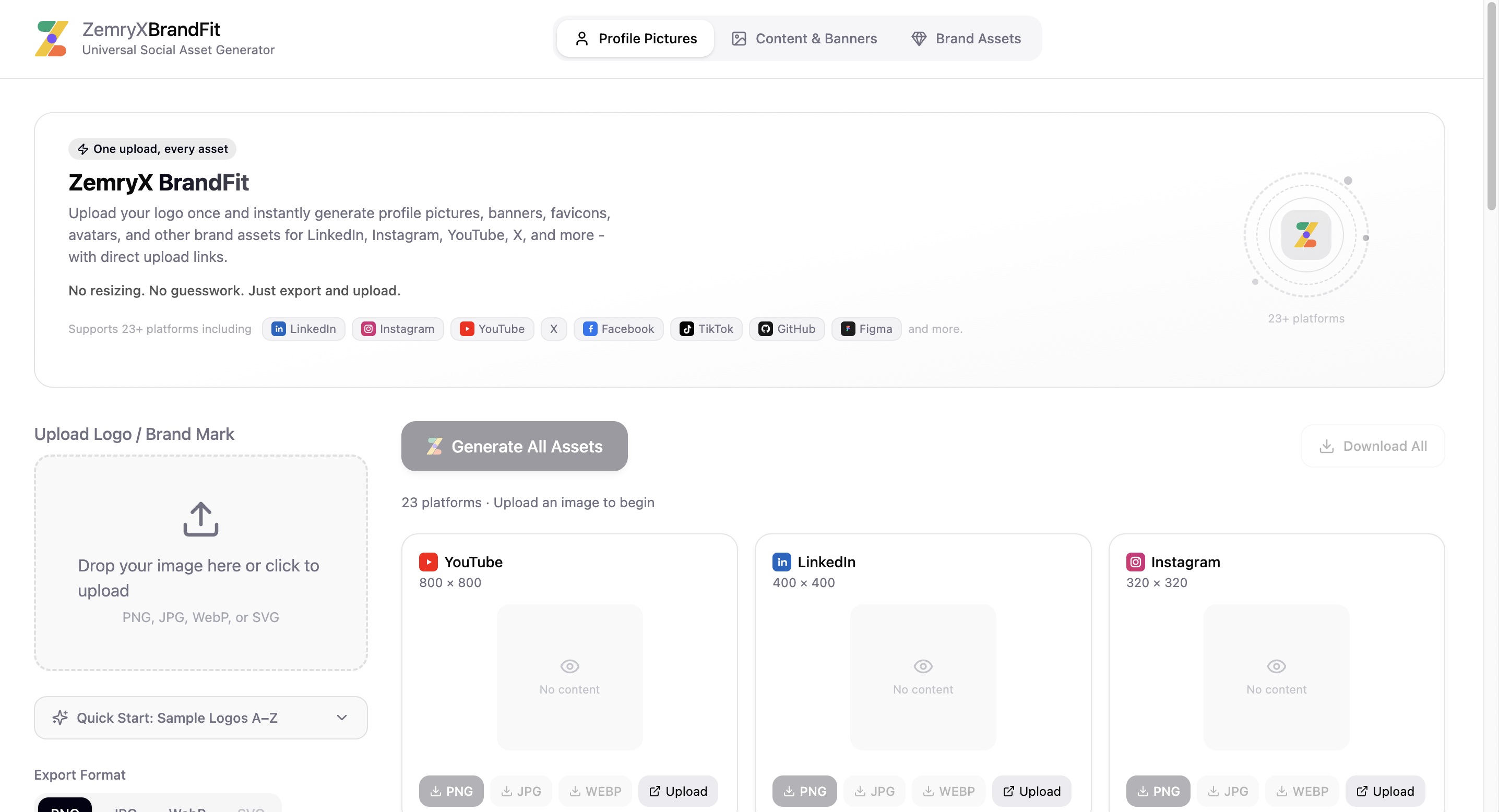The width and height of the screenshot is (1499, 812).
Task: Click the eye icon in Instagram preview
Action: (1276, 666)
